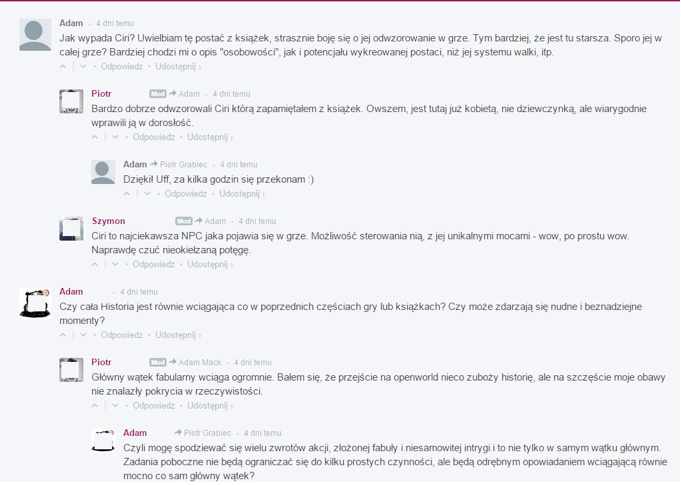Screen dimensions: 681x485
Task: Downvote Adam's first comment about Ciri
Action: pyautogui.click(x=83, y=66)
